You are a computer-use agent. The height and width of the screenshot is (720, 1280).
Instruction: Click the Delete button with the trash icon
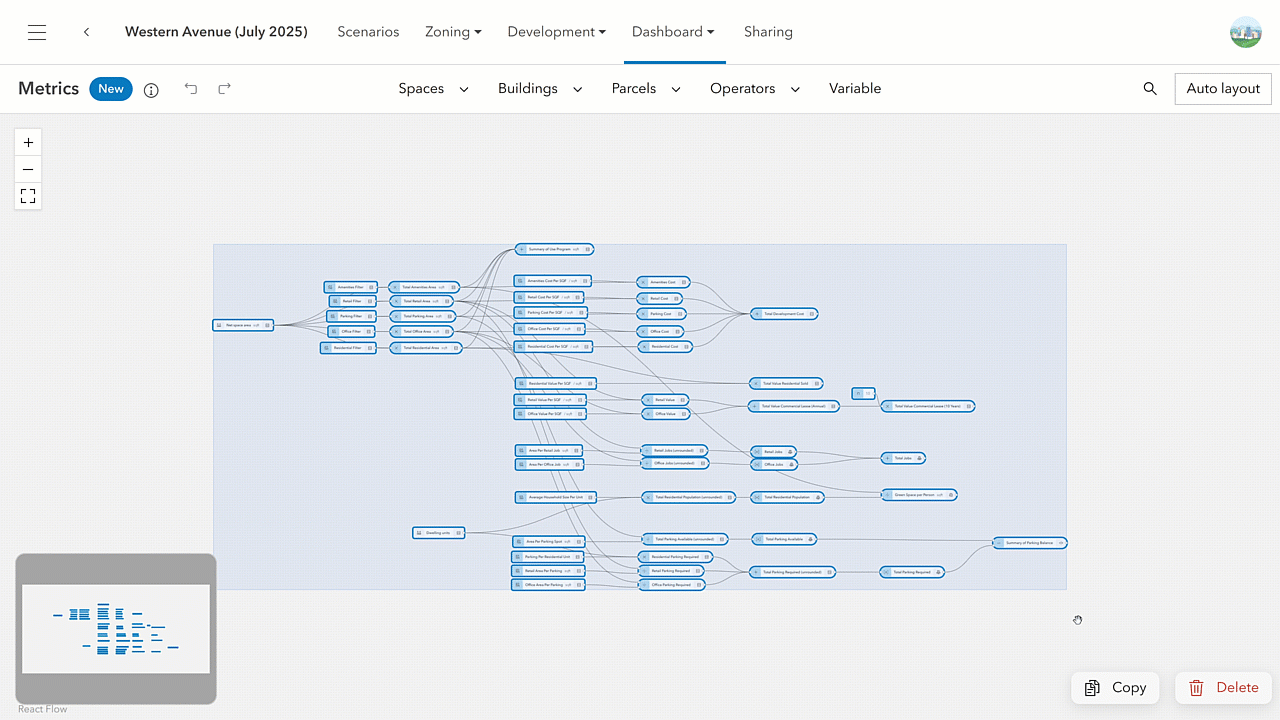(x=1223, y=687)
